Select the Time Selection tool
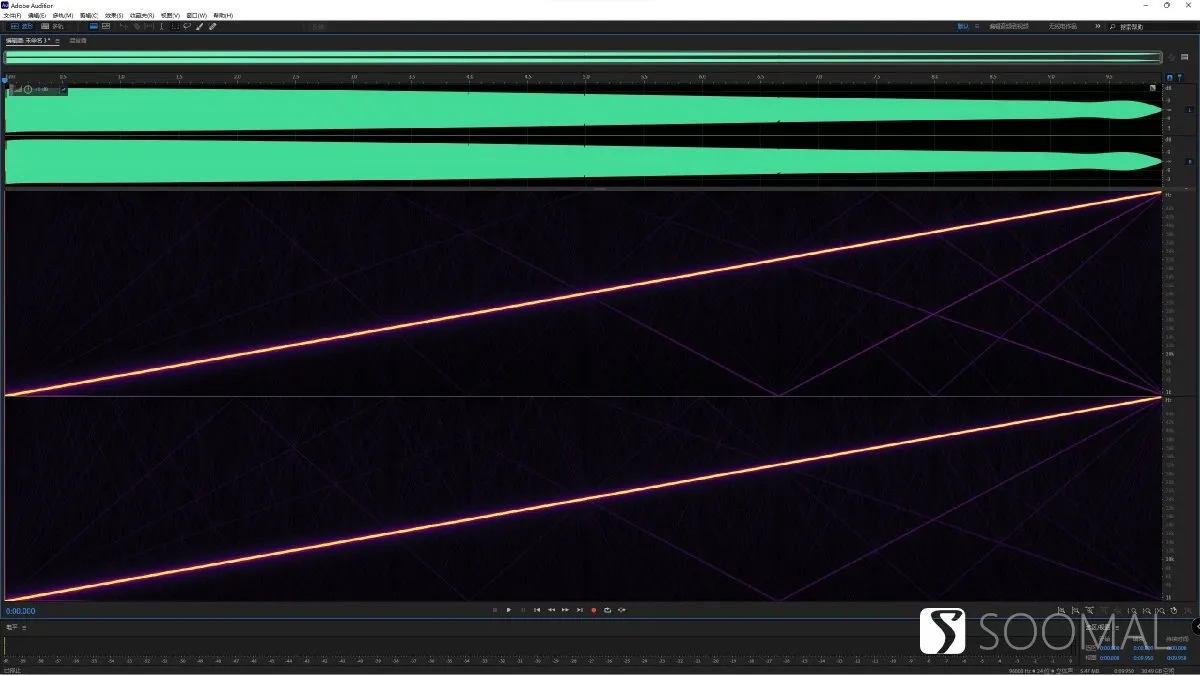Image resolution: width=1200 pixels, height=675 pixels. (x=161, y=26)
